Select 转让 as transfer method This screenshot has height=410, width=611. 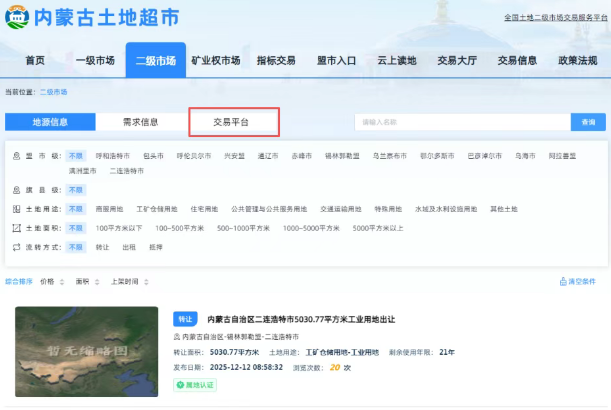click(x=102, y=246)
